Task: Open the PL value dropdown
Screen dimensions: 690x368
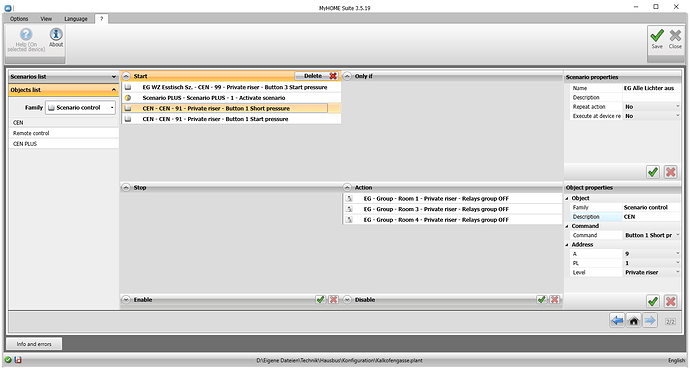Action: [678, 263]
